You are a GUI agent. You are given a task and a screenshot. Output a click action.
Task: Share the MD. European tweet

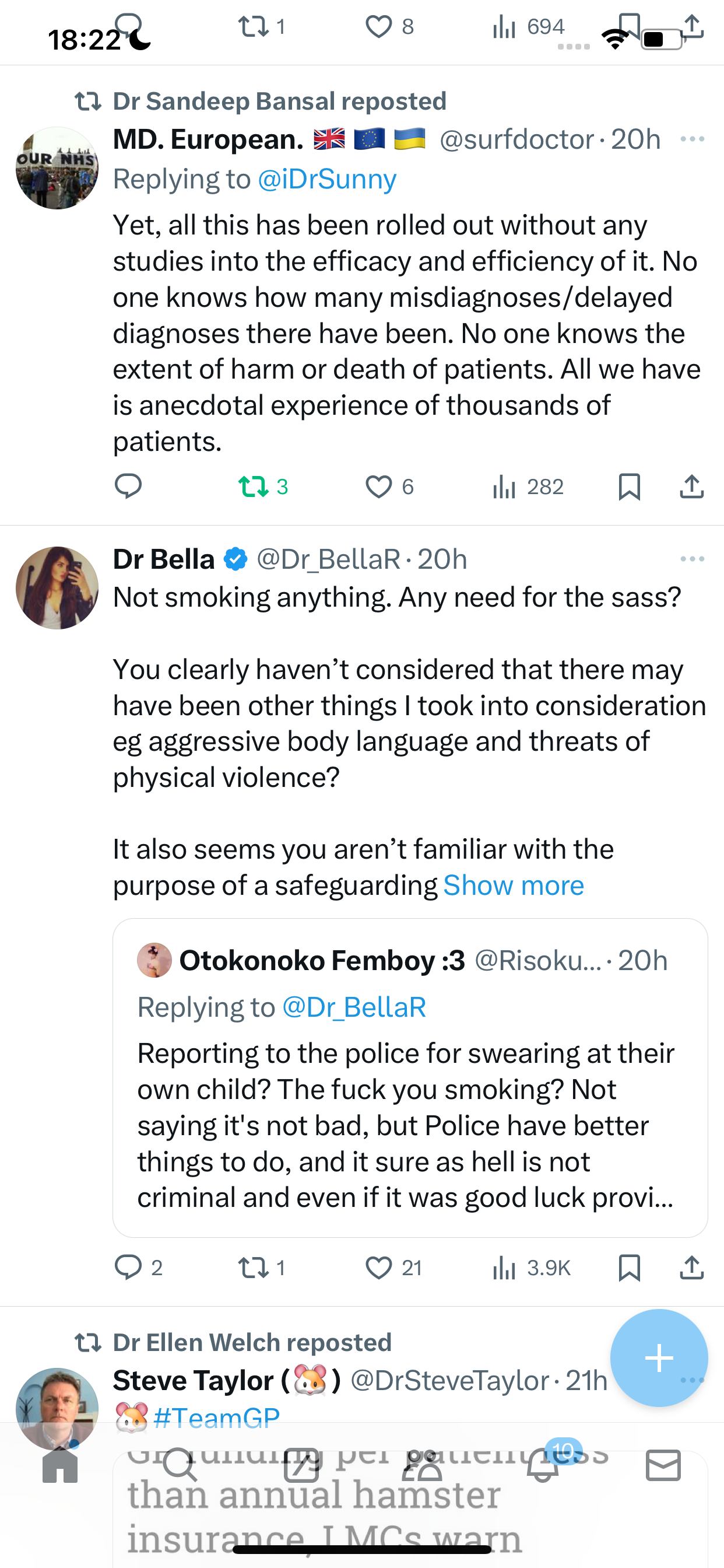point(692,487)
